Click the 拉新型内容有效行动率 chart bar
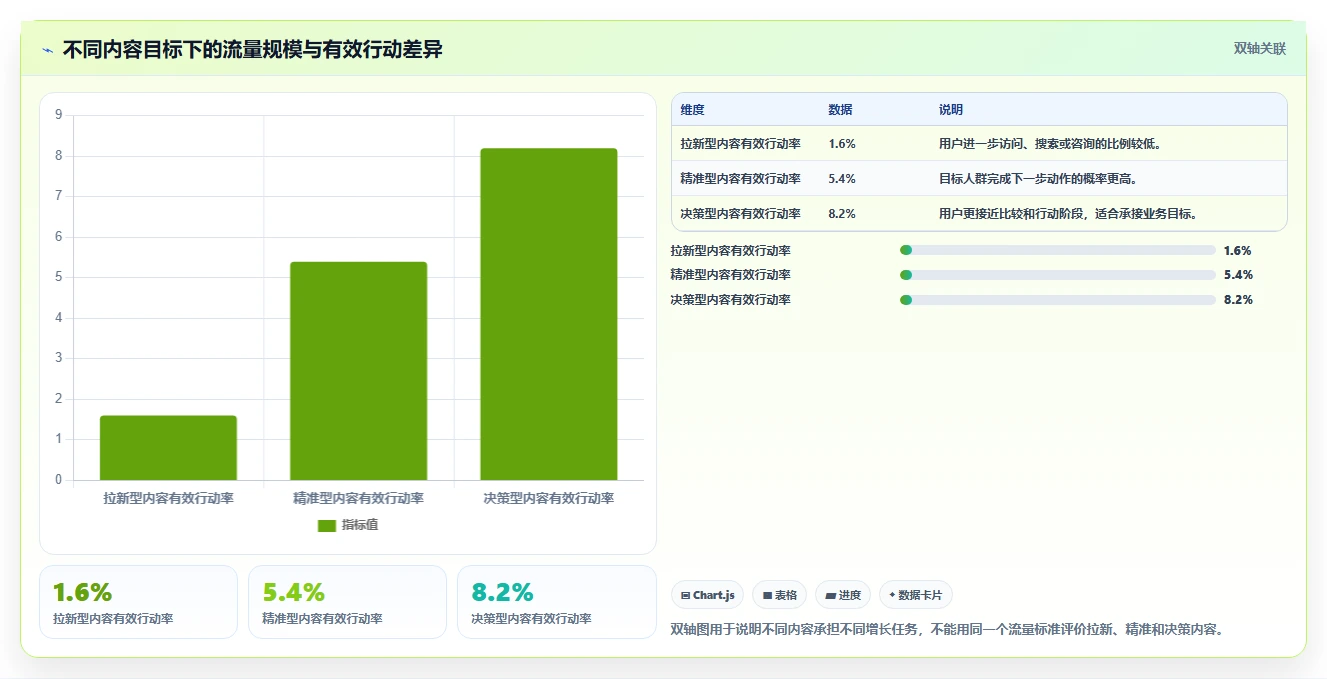This screenshot has width=1327, height=679. pos(168,448)
